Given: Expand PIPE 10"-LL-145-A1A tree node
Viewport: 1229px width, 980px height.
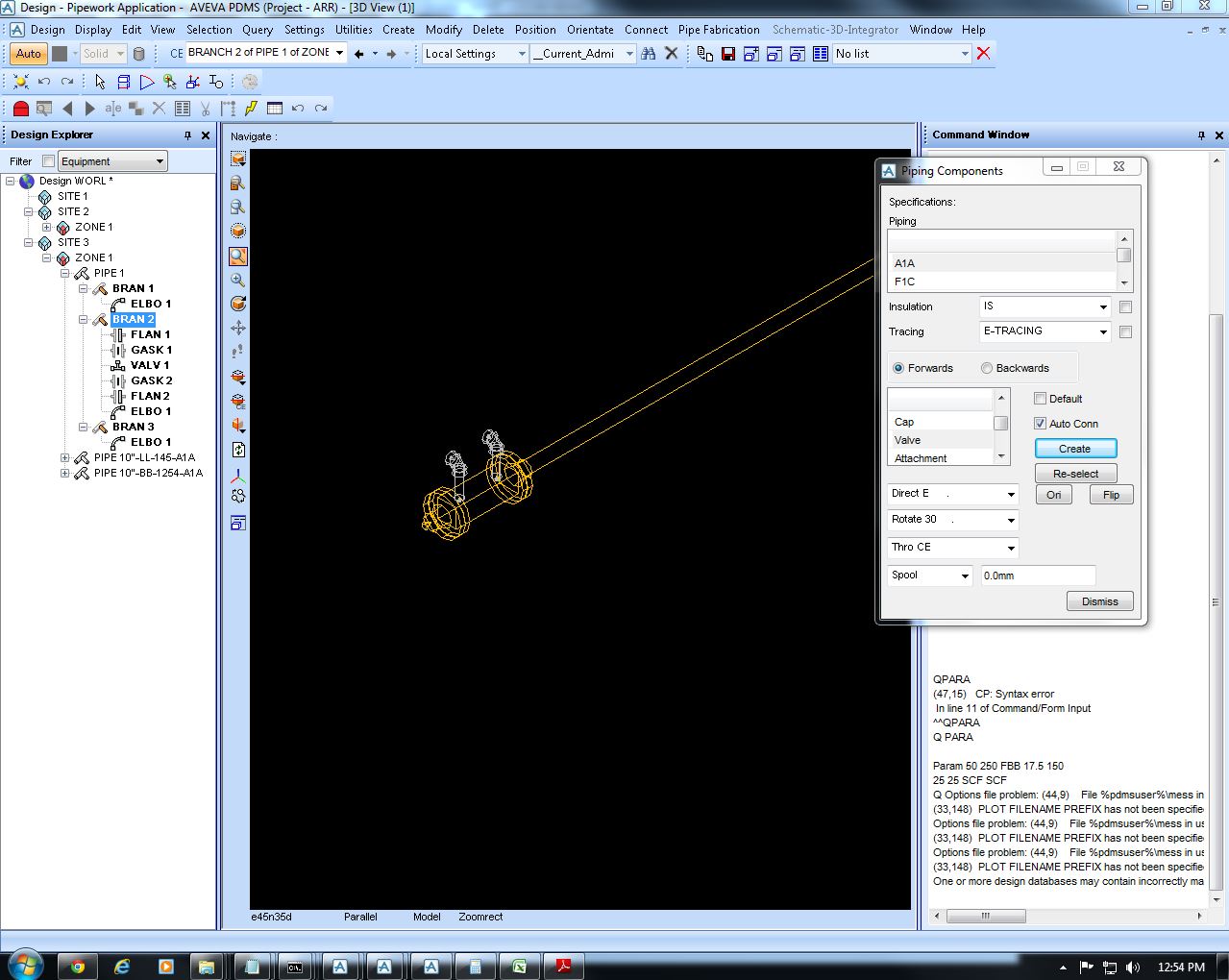Looking at the screenshot, I should coord(64,457).
